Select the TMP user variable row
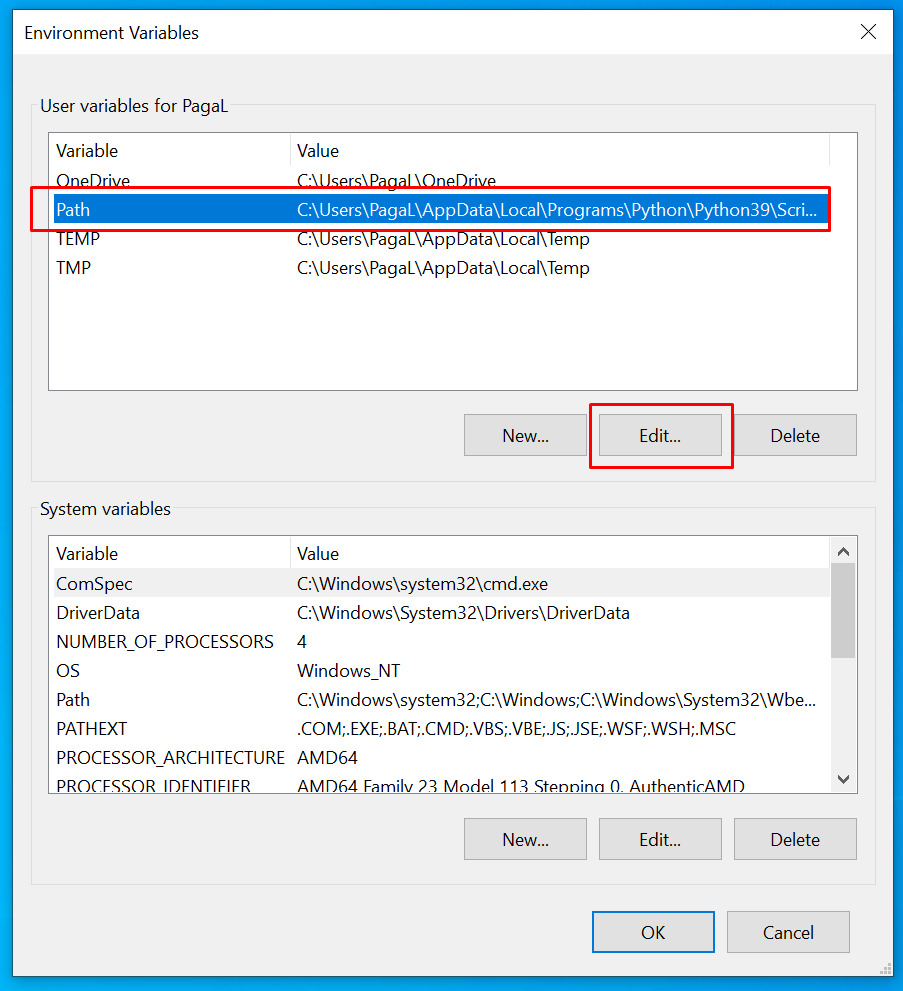The width and height of the screenshot is (903, 991). 73,268
